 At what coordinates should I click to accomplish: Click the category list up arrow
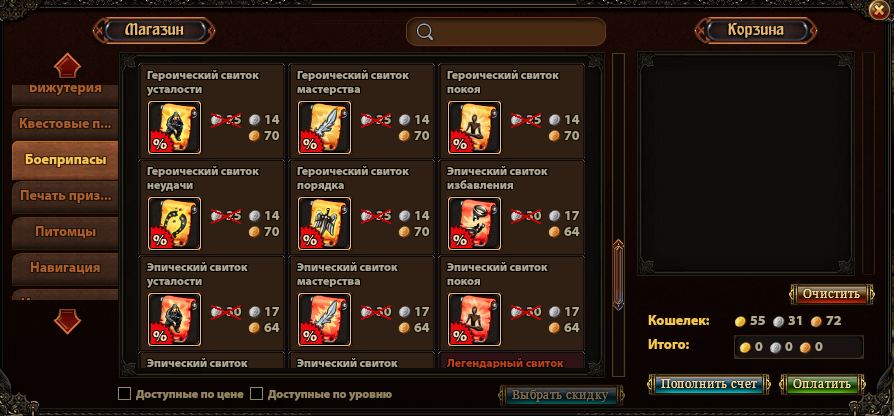(x=67, y=66)
